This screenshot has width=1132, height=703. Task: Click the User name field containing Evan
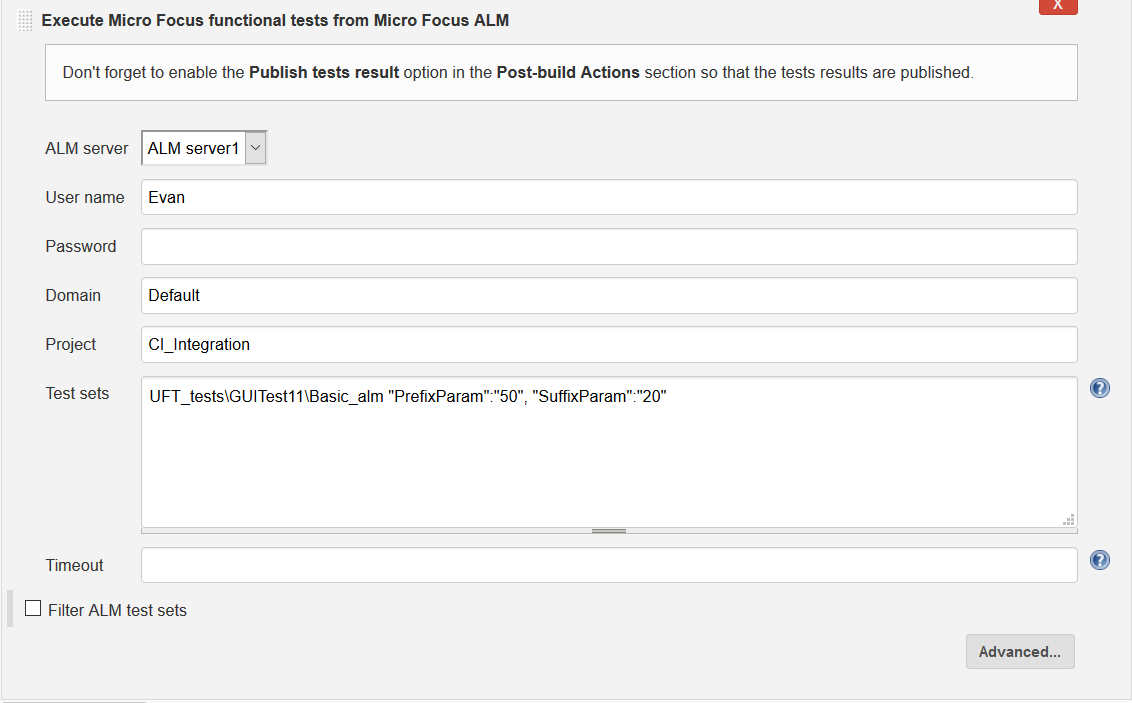point(608,197)
